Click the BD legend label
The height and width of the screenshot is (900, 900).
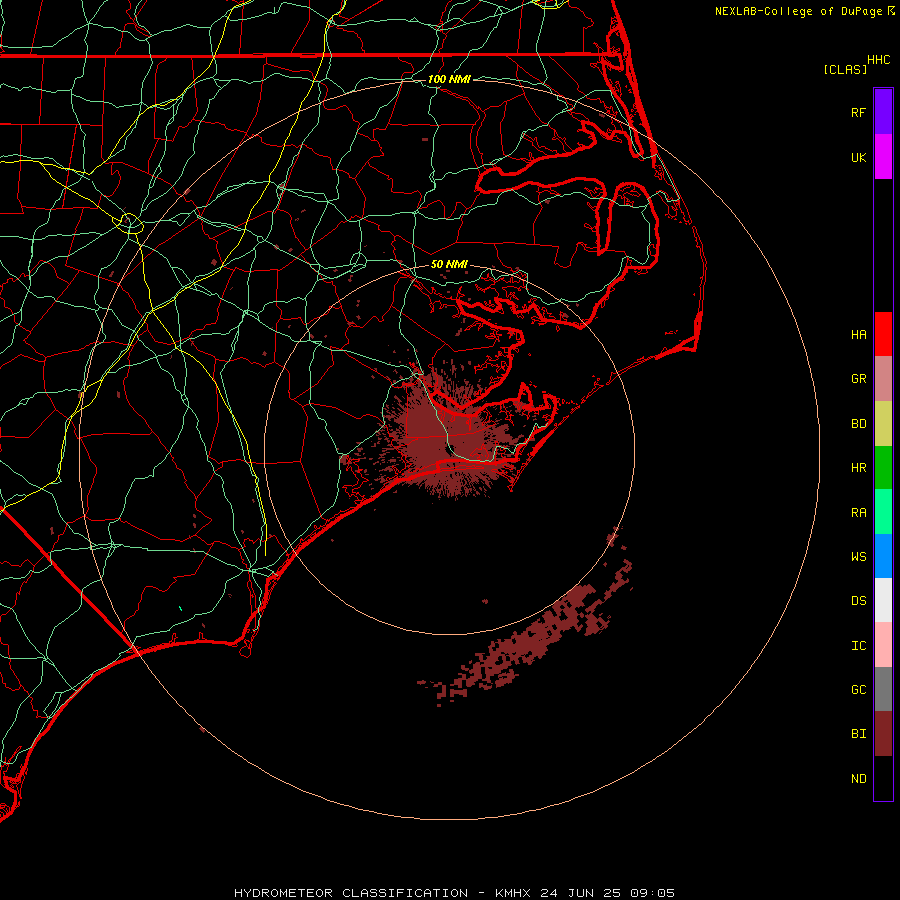[858, 424]
